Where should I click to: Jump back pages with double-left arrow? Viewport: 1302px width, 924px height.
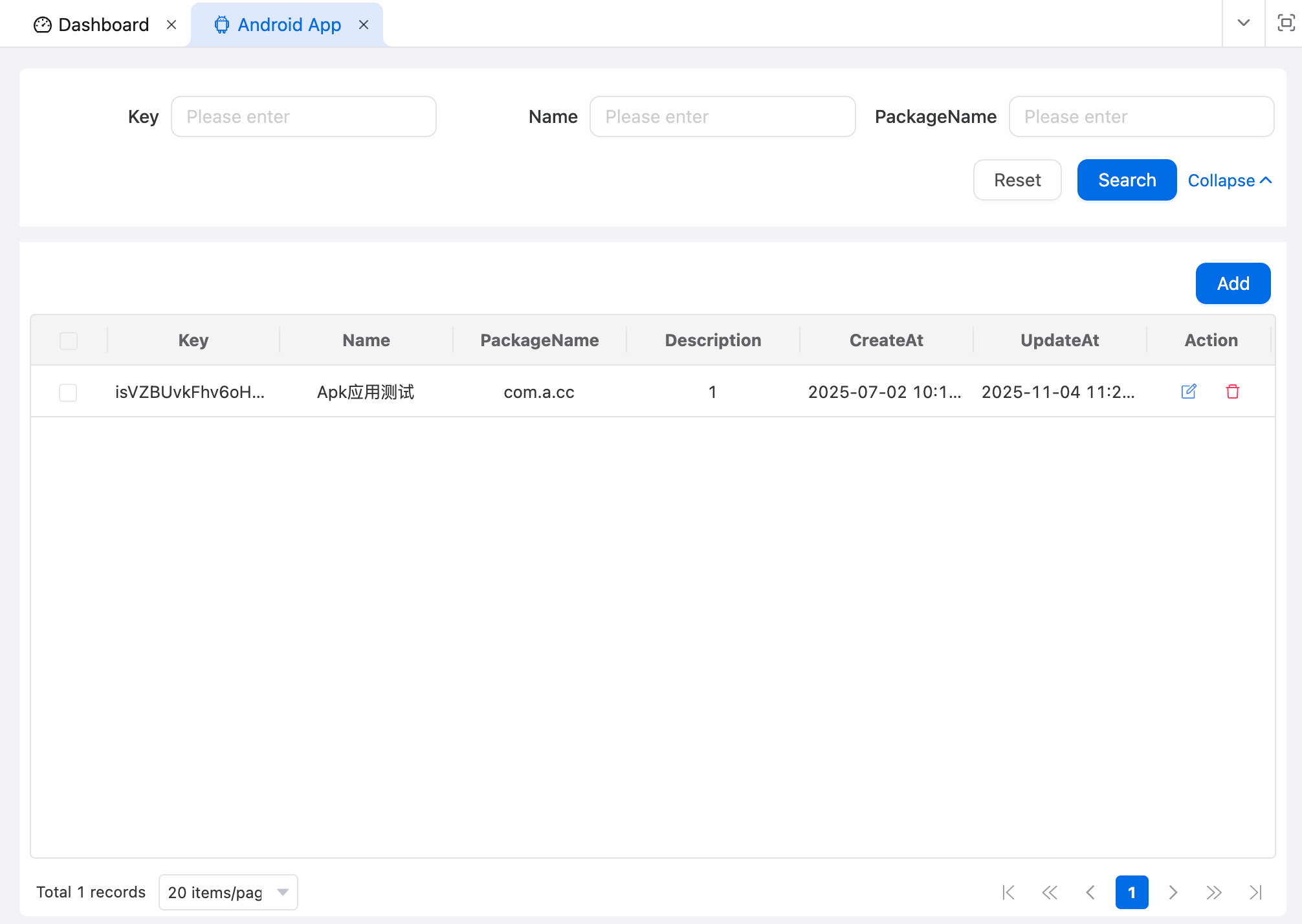click(x=1050, y=892)
